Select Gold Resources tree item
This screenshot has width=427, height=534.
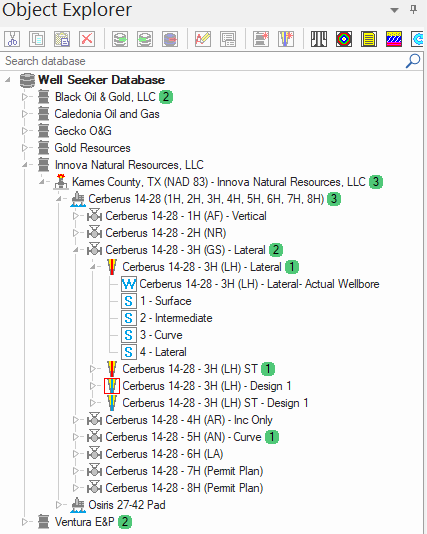[x=92, y=148]
